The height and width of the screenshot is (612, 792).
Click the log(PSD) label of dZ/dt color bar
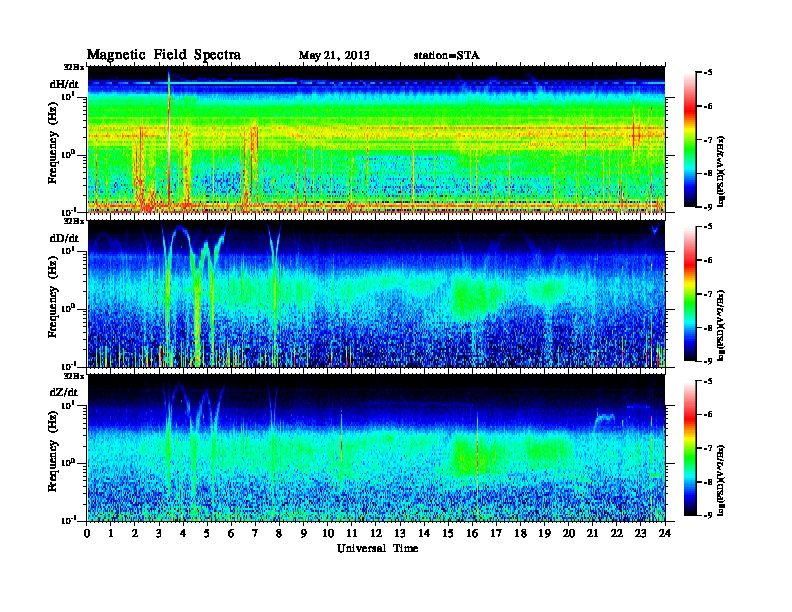pyautogui.click(x=722, y=479)
